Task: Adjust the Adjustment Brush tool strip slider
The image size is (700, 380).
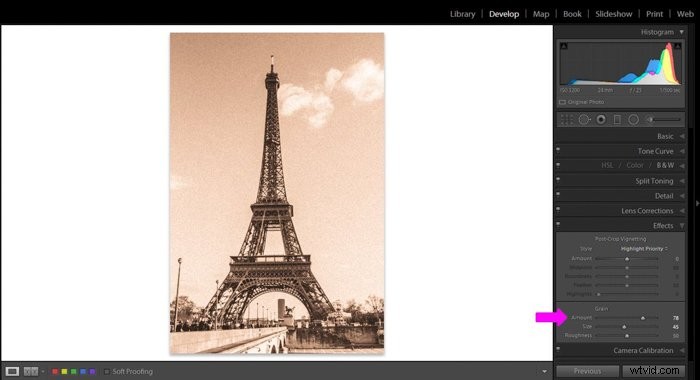Action: tap(667, 120)
